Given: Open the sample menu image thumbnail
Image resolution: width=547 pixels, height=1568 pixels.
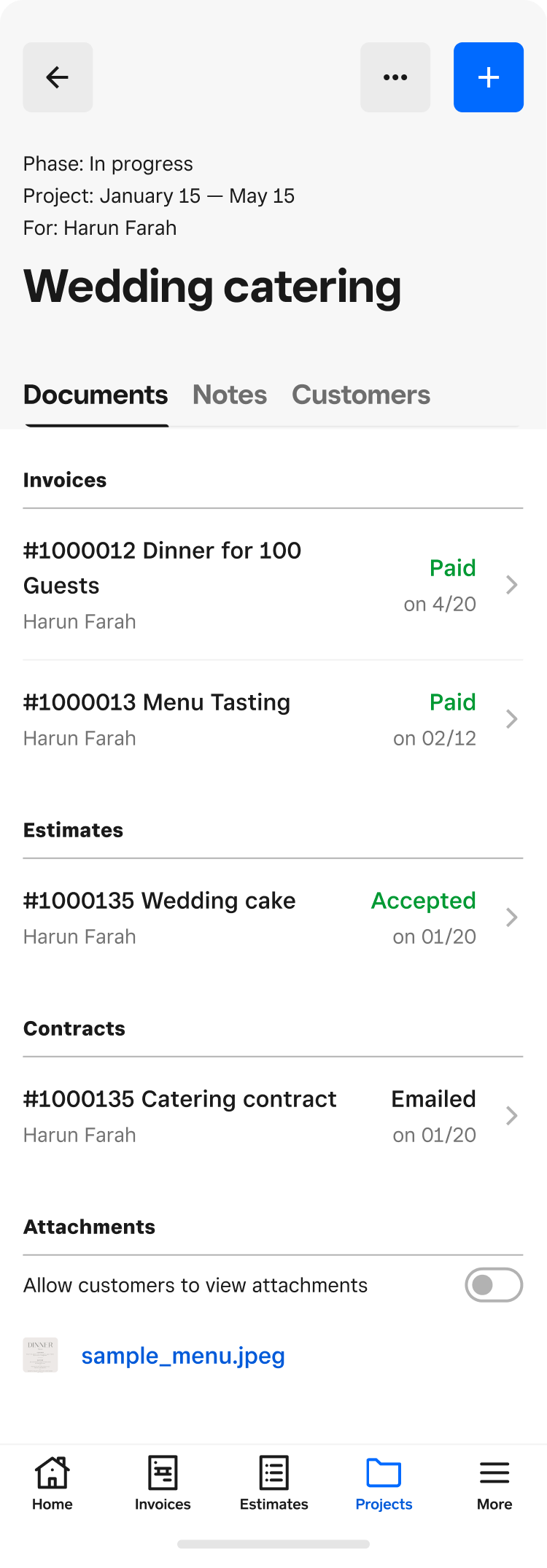Looking at the screenshot, I should [41, 1355].
